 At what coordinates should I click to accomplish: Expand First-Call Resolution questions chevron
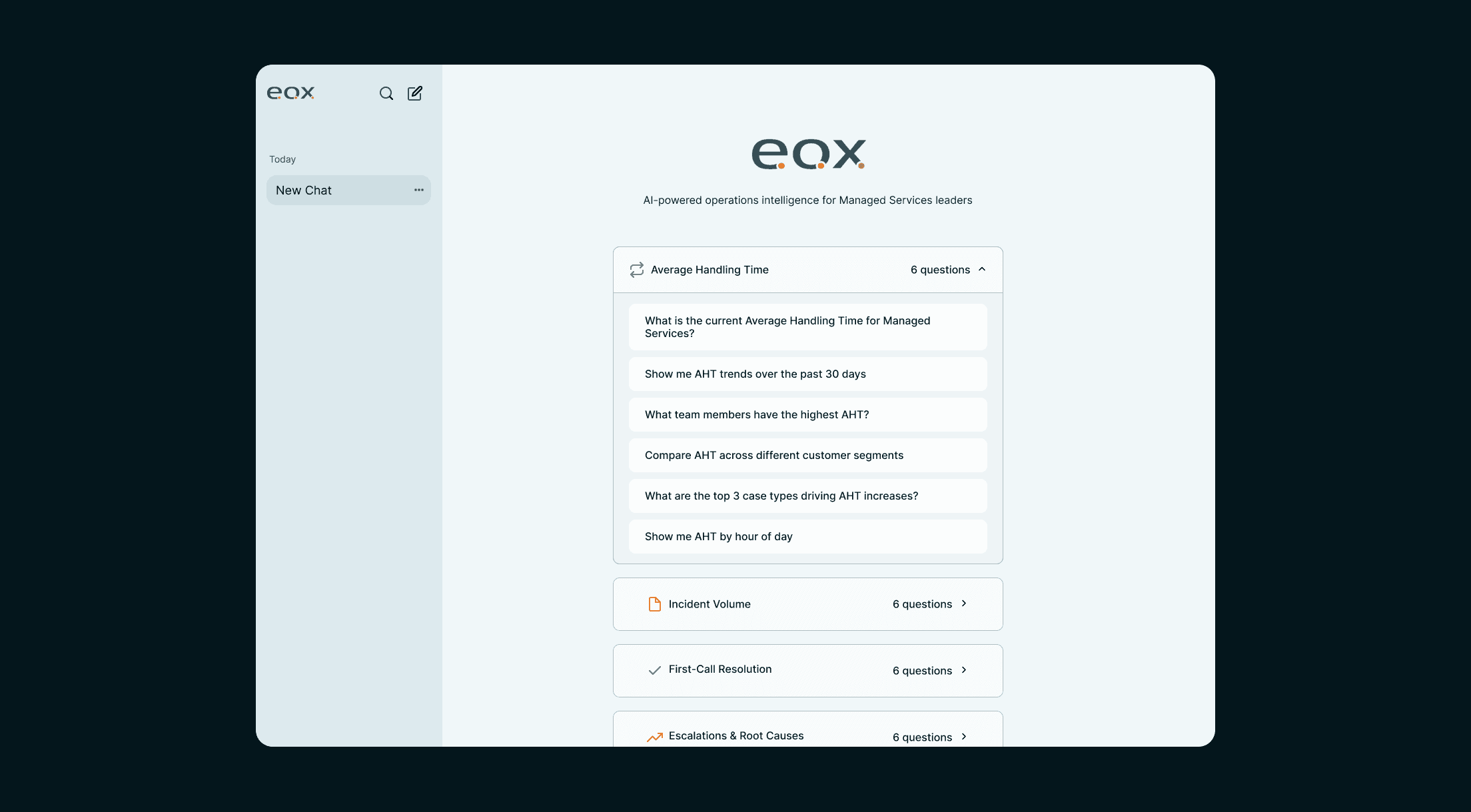(x=964, y=670)
